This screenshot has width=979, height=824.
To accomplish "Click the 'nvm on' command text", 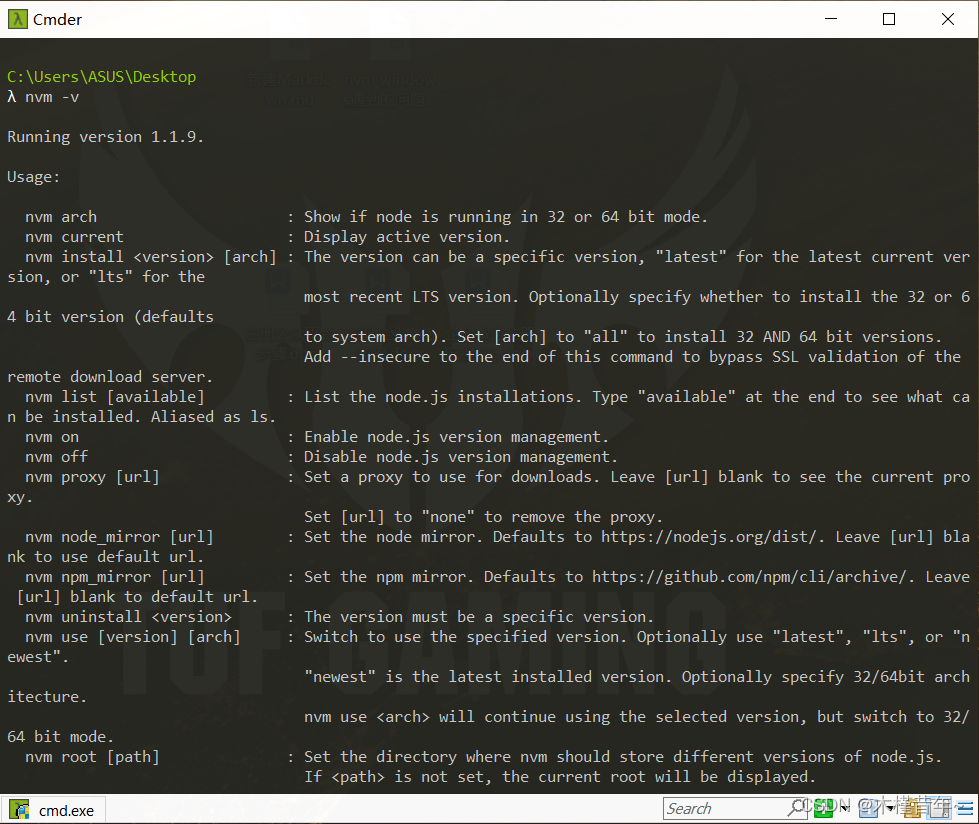I will 52,437.
